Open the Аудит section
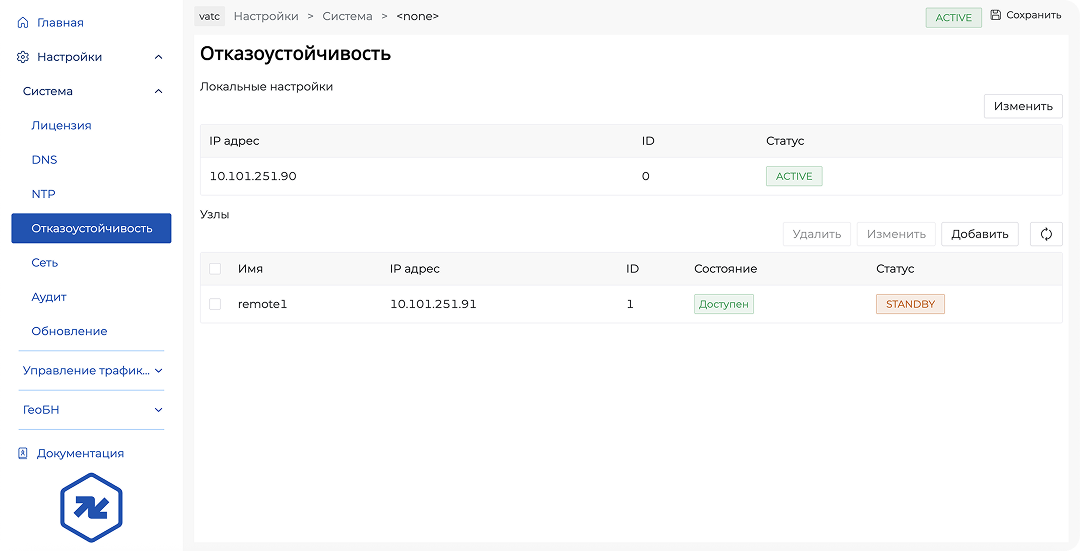The width and height of the screenshot is (1080, 551). click(x=48, y=297)
